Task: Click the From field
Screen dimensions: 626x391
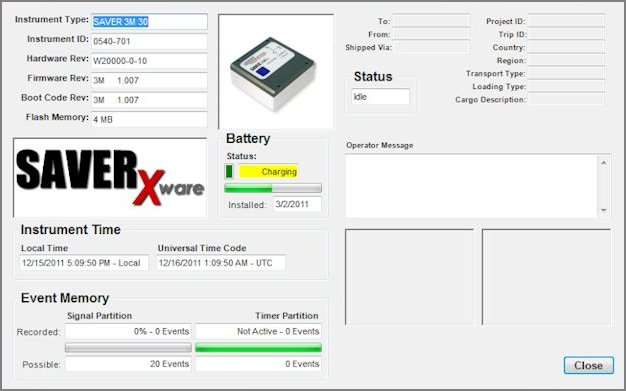Action: point(431,34)
